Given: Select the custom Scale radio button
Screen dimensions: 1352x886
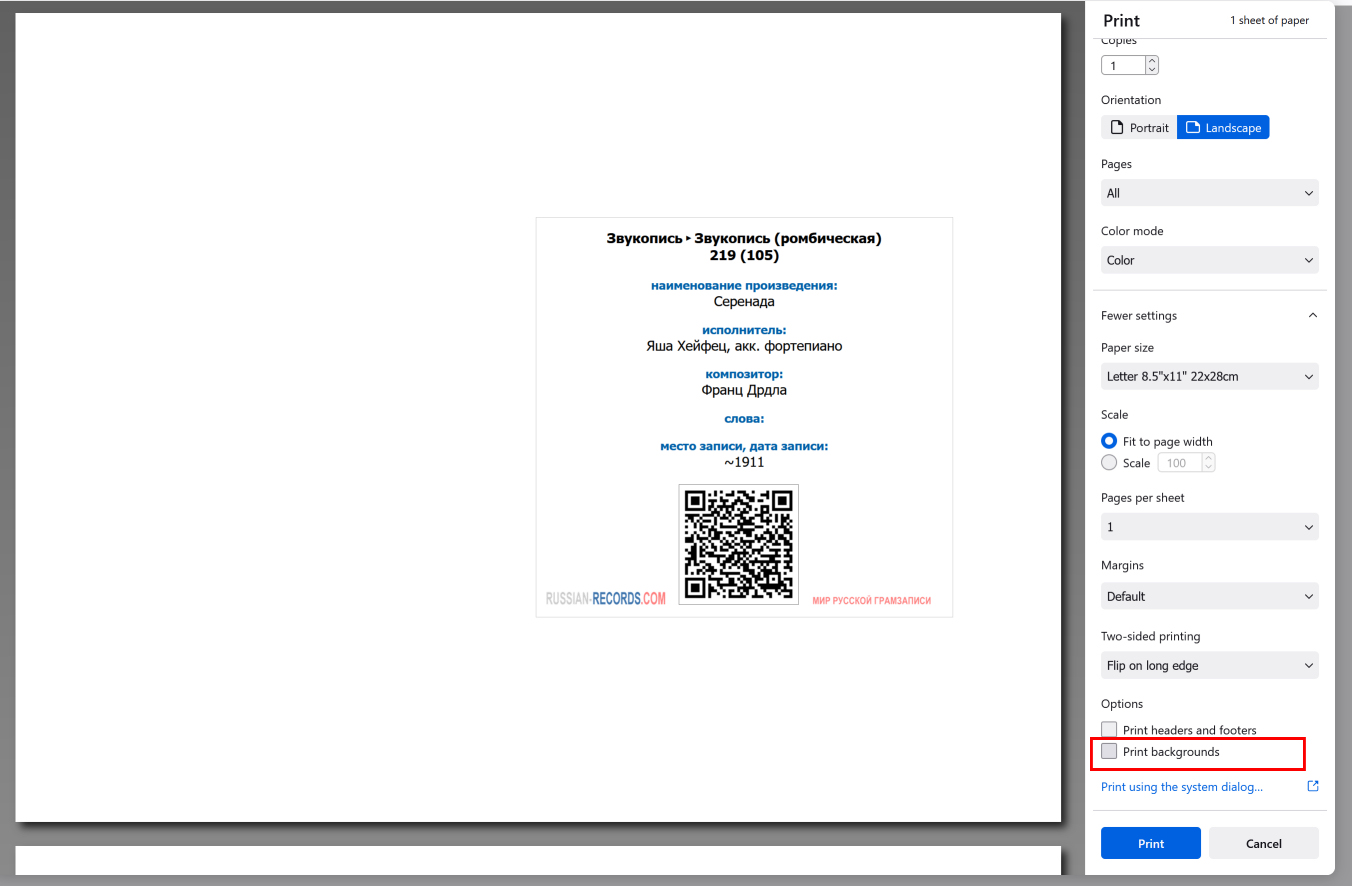Looking at the screenshot, I should pos(1109,463).
